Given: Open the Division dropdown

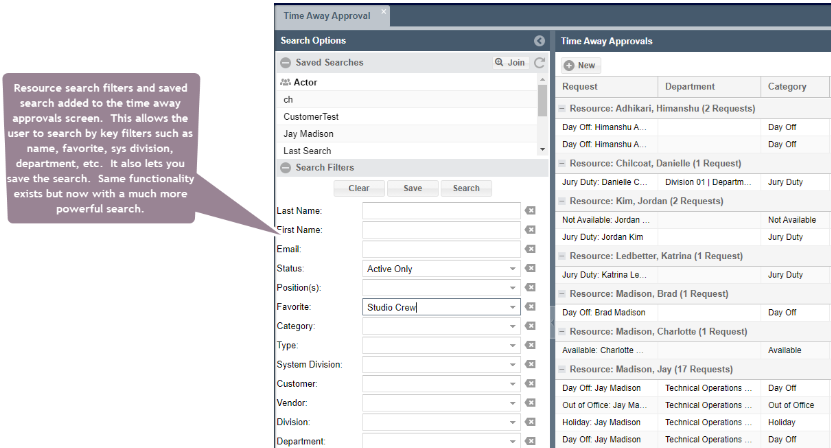Looking at the screenshot, I should [512, 423].
